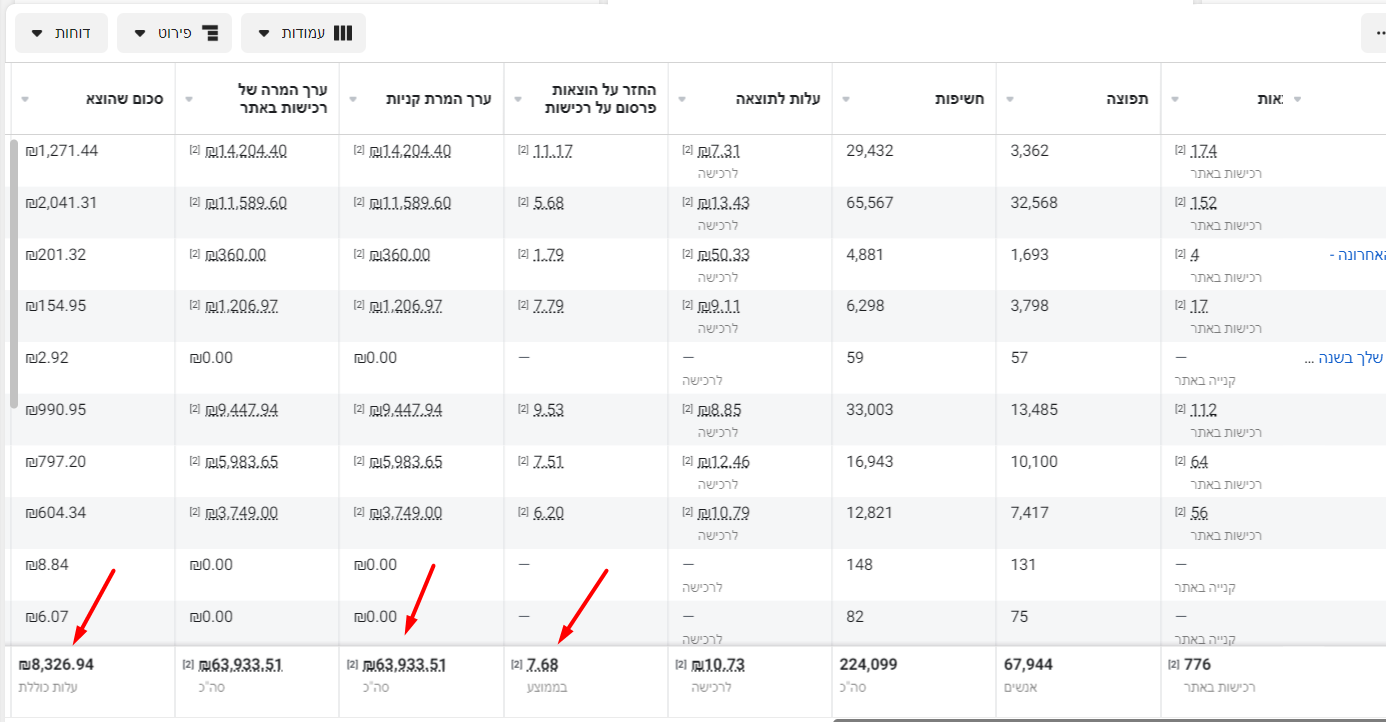Click reach value 32,568

tap(1034, 202)
